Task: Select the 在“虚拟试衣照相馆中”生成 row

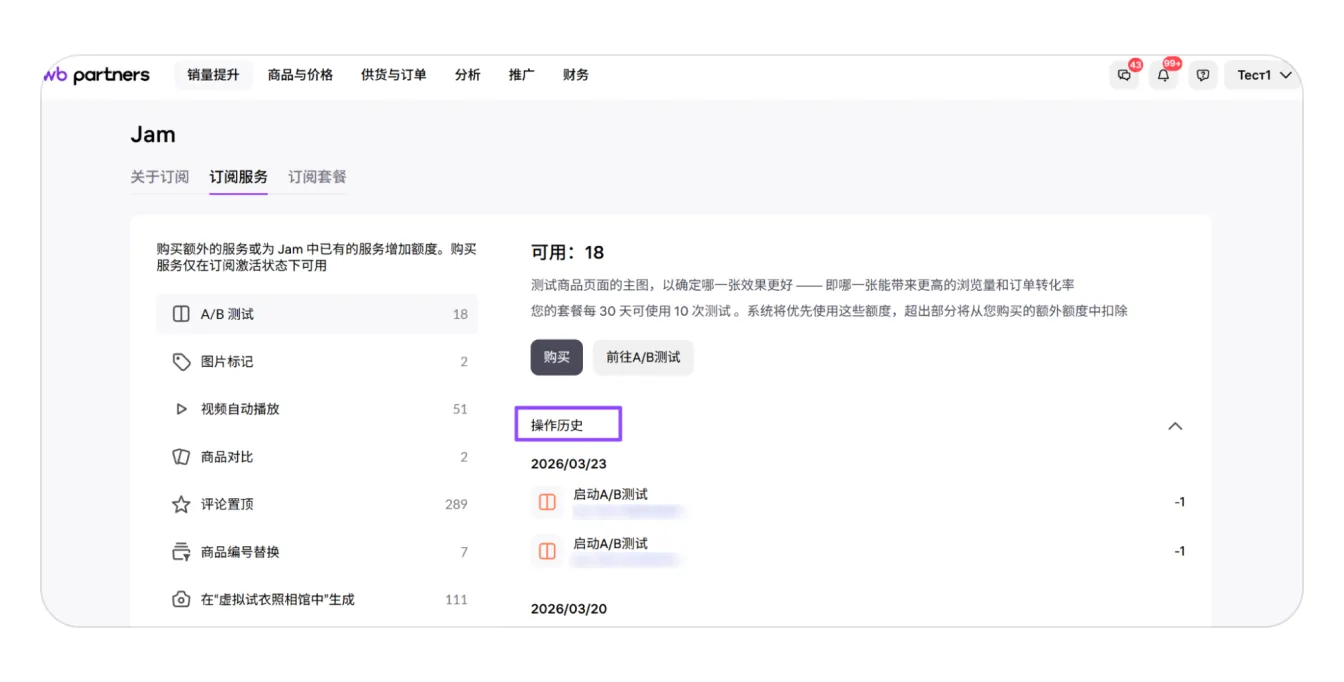Action: coord(317,600)
